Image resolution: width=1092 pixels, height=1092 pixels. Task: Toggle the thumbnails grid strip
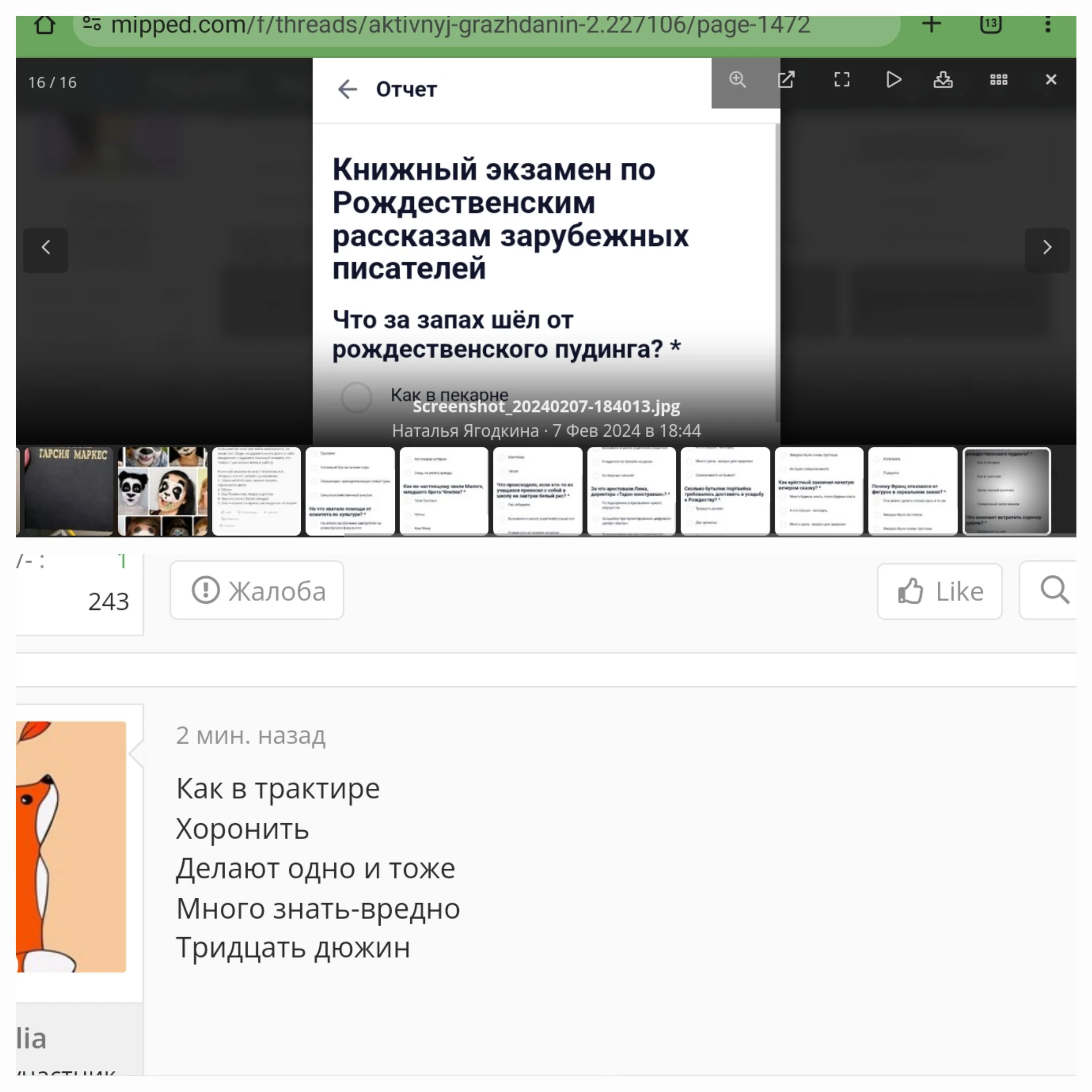coord(999,80)
